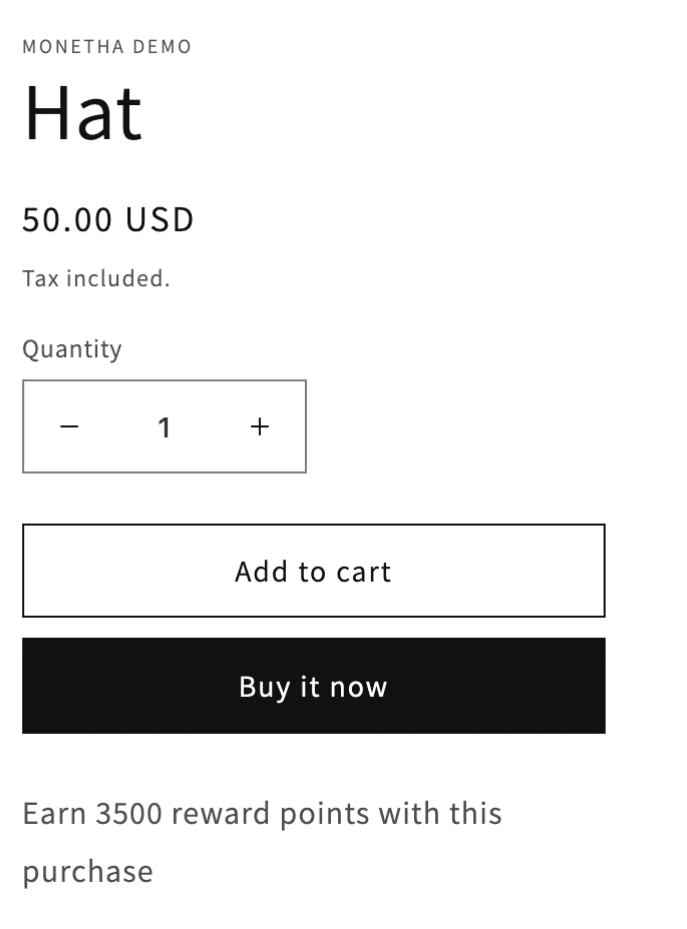Click the white outlined Add to cart button
The image size is (687, 929).
click(313, 571)
